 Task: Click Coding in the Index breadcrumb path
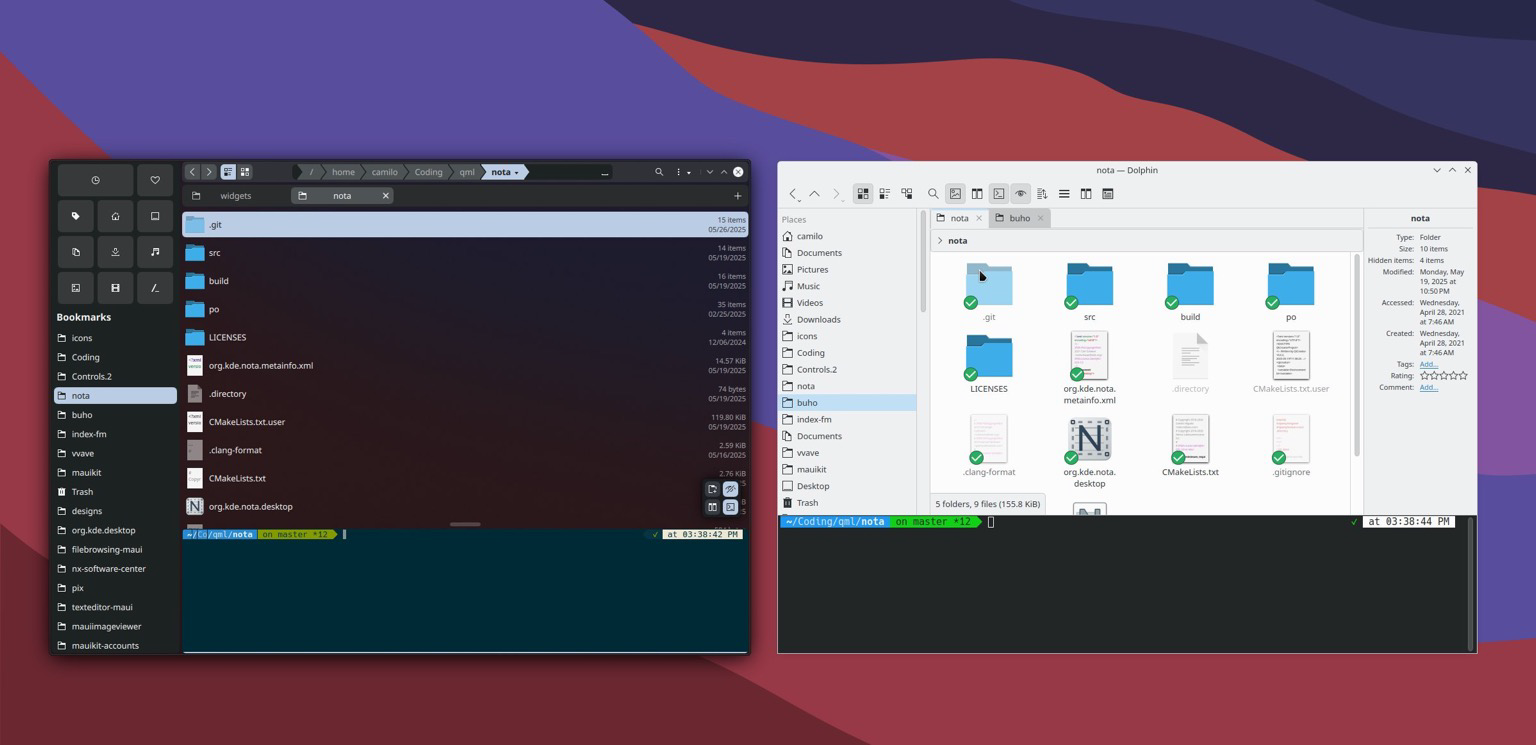[428, 172]
